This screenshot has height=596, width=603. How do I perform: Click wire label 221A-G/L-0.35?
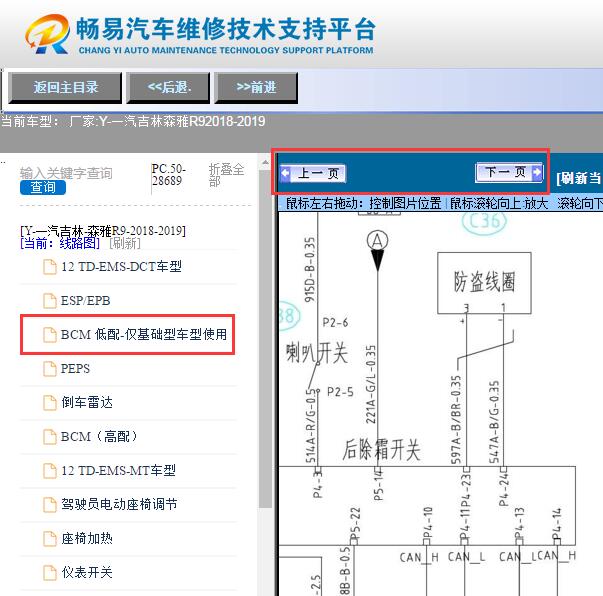[370, 384]
